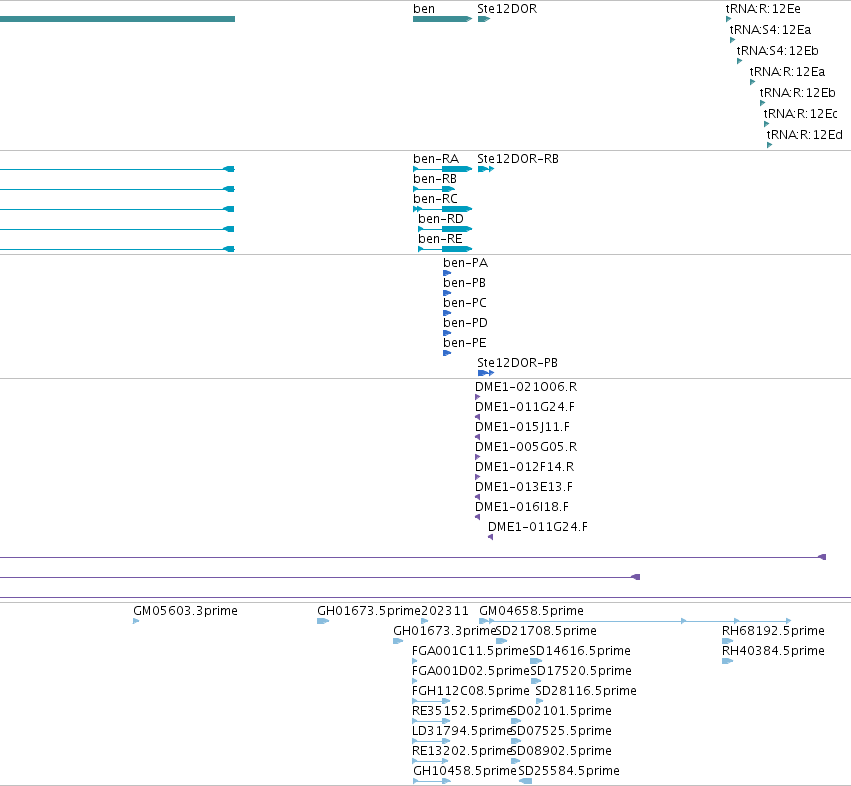Click the GH01673.5prime EST label

(x=369, y=611)
